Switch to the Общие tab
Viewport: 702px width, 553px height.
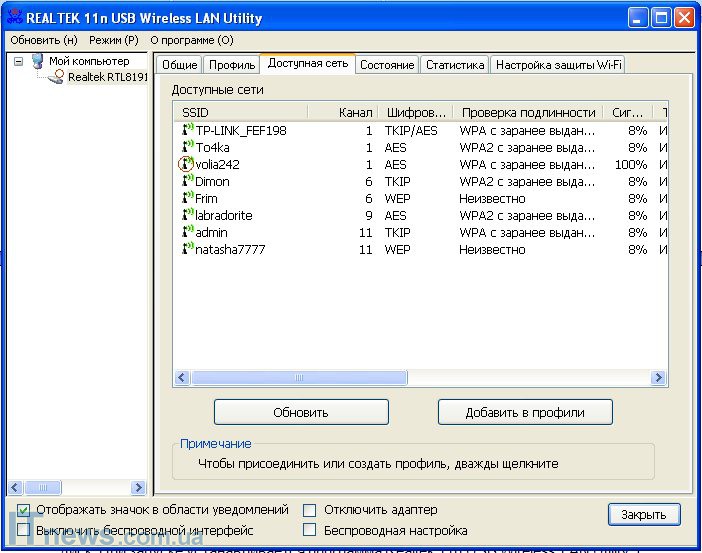[x=180, y=65]
